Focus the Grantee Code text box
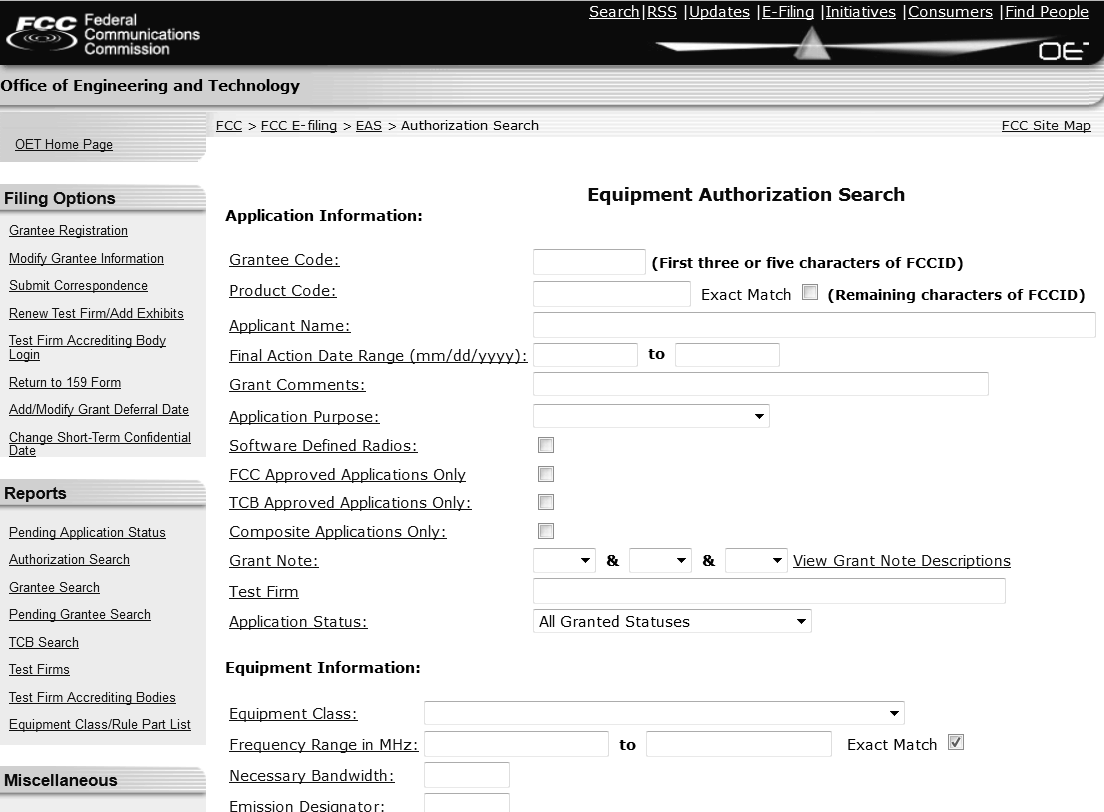Image resolution: width=1104 pixels, height=812 pixels. click(589, 262)
